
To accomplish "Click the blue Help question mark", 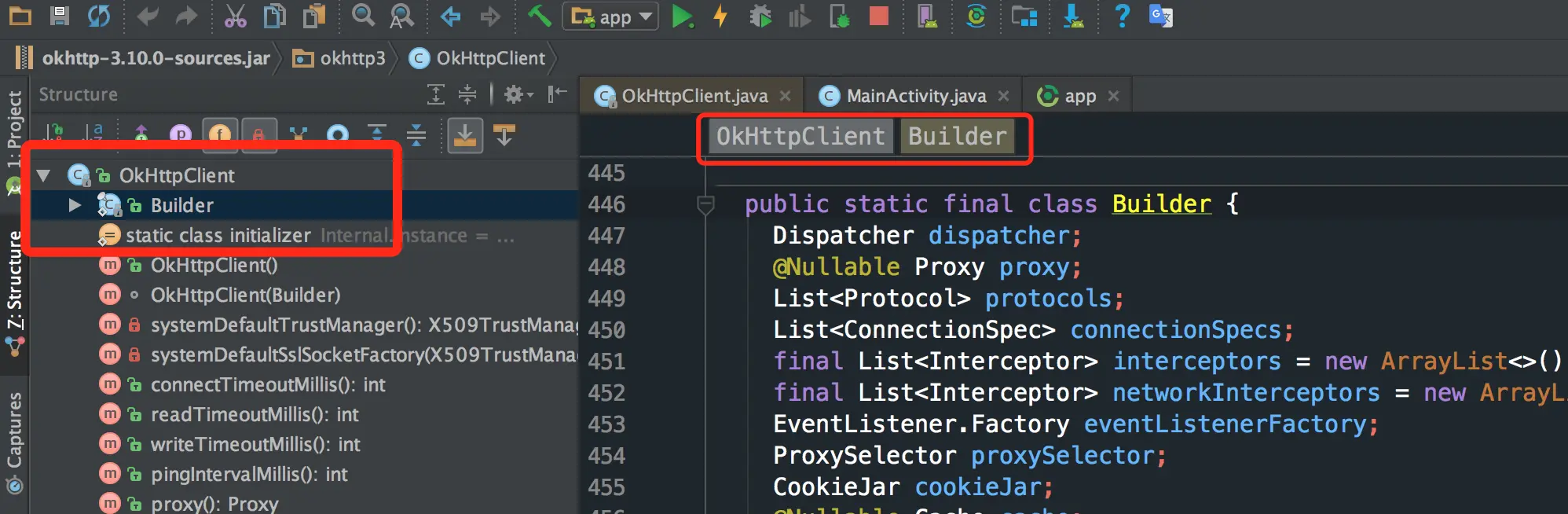I will [x=1122, y=16].
